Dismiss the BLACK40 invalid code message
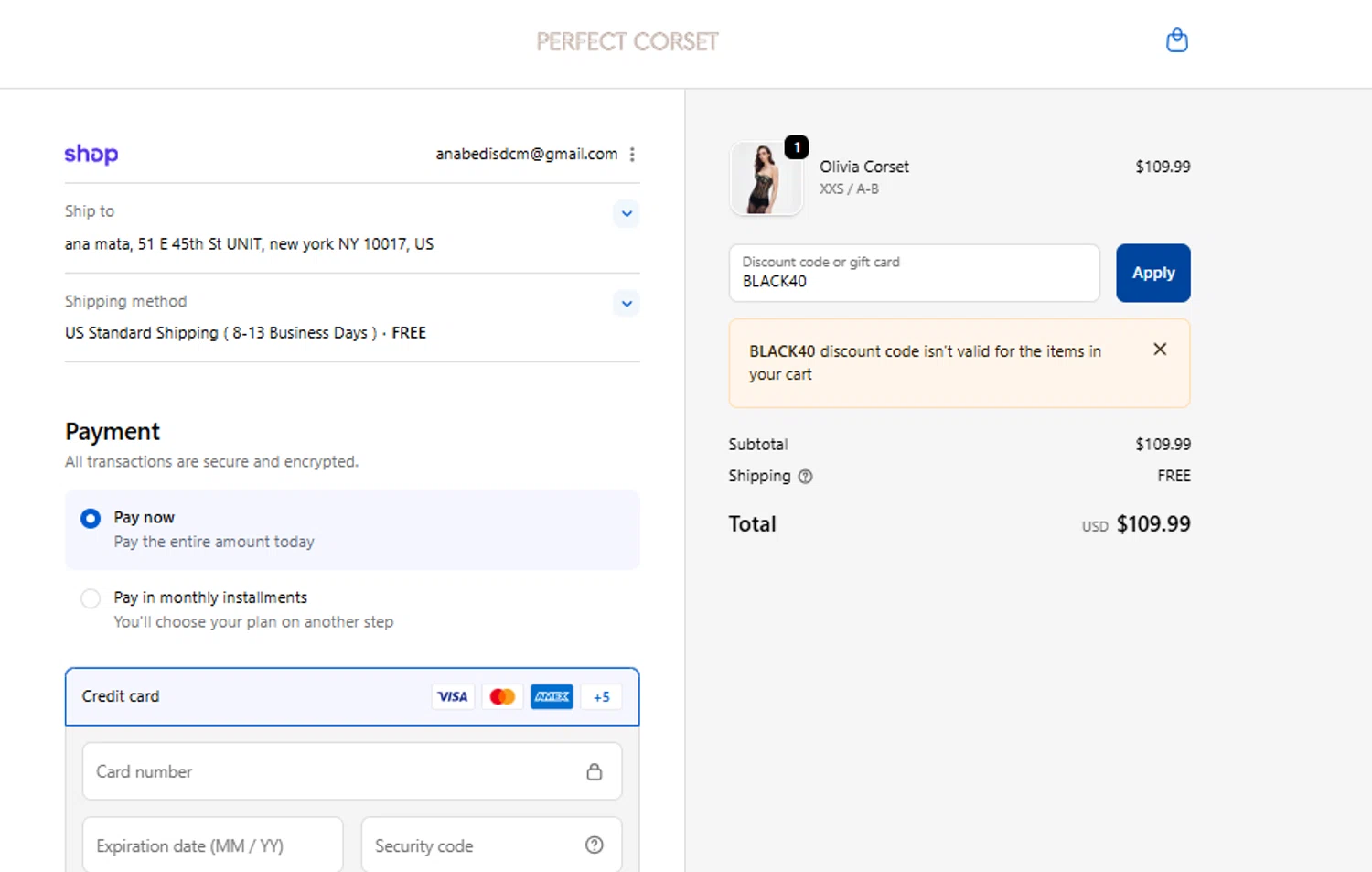Viewport: 1372px width, 872px height. (1160, 350)
